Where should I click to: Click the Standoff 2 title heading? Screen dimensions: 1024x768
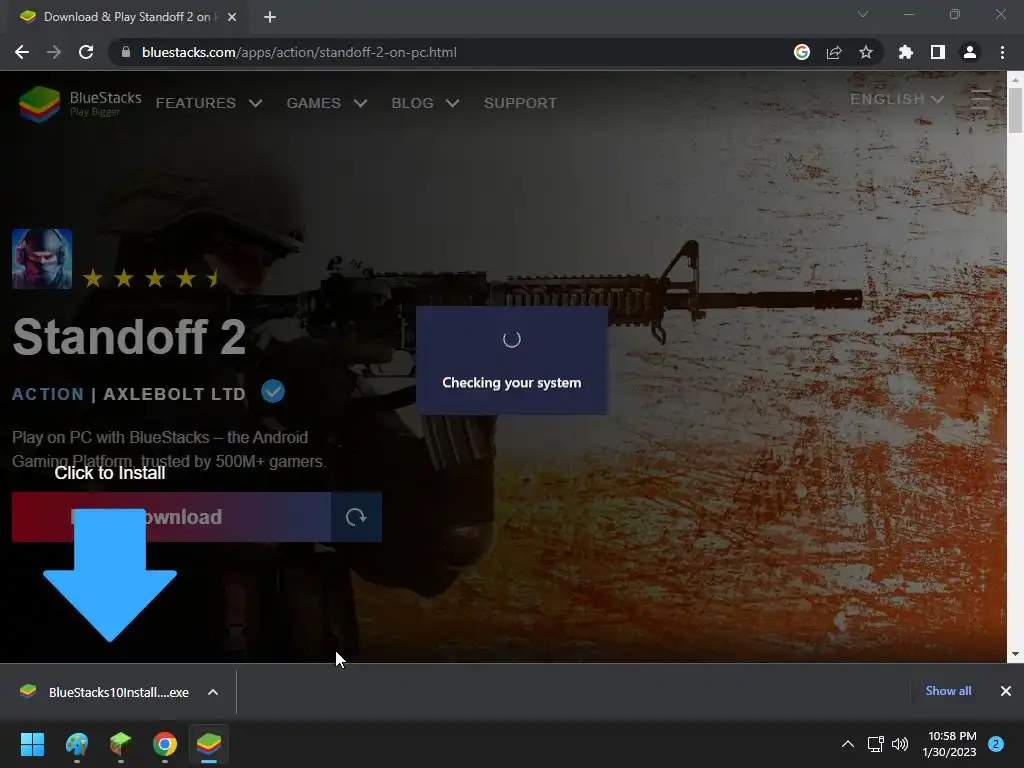coord(129,336)
